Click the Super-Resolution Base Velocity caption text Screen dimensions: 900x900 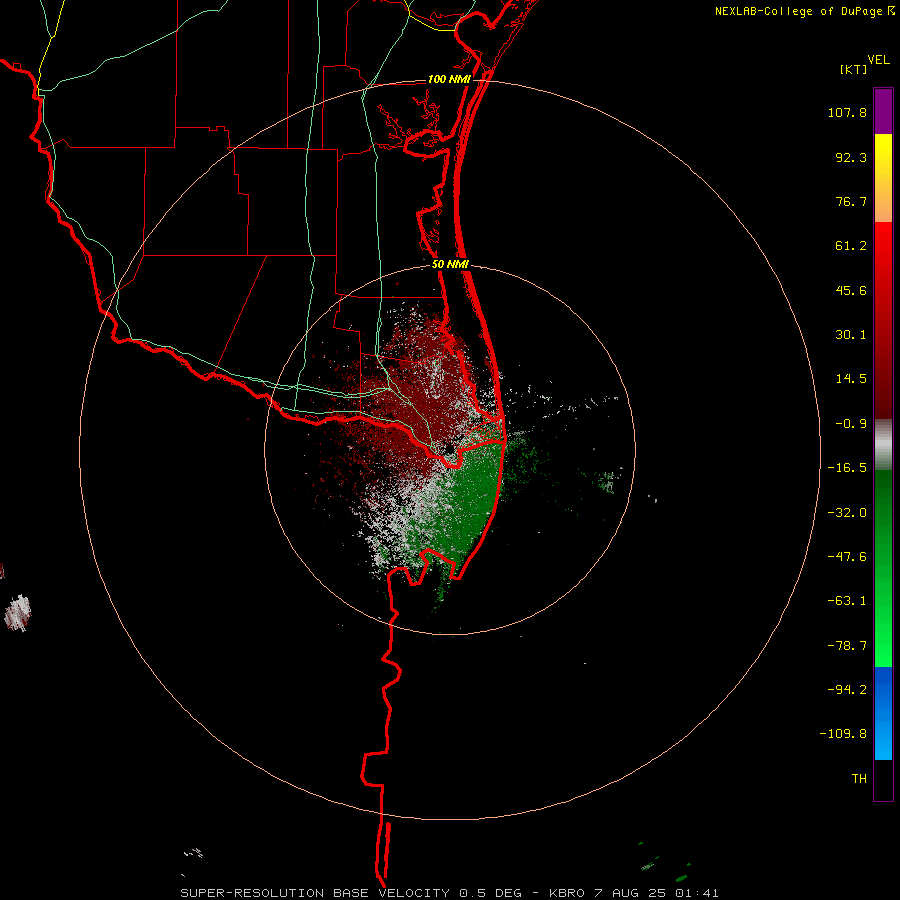point(450,893)
